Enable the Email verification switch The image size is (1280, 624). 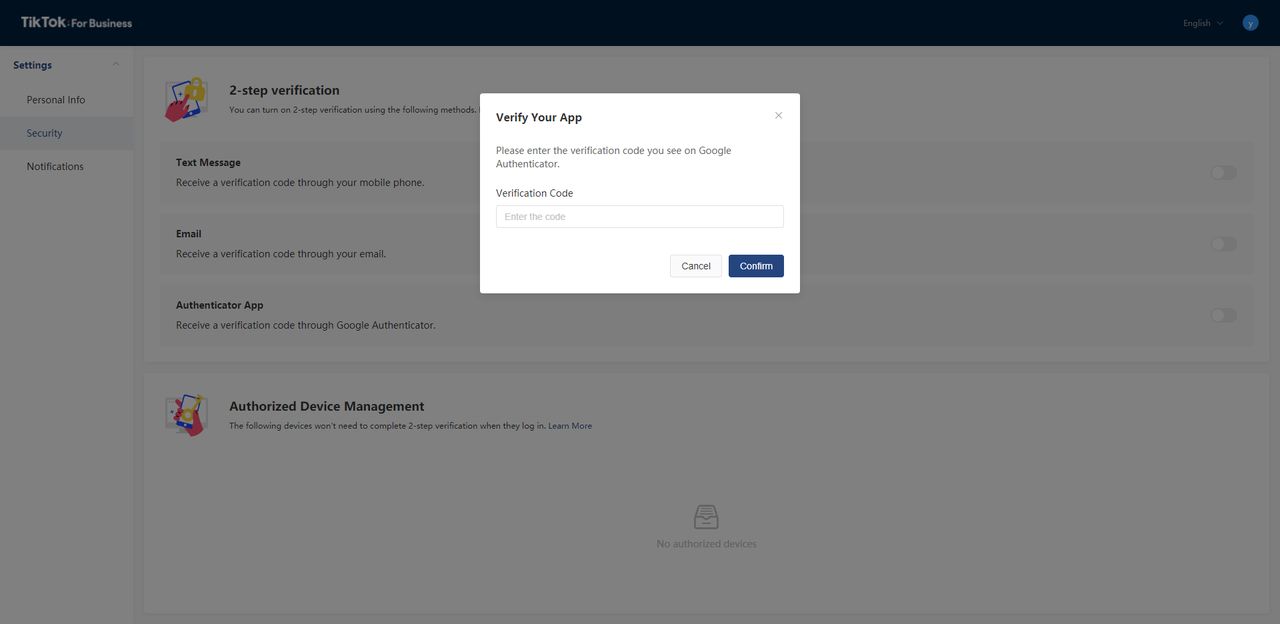tap(1223, 244)
